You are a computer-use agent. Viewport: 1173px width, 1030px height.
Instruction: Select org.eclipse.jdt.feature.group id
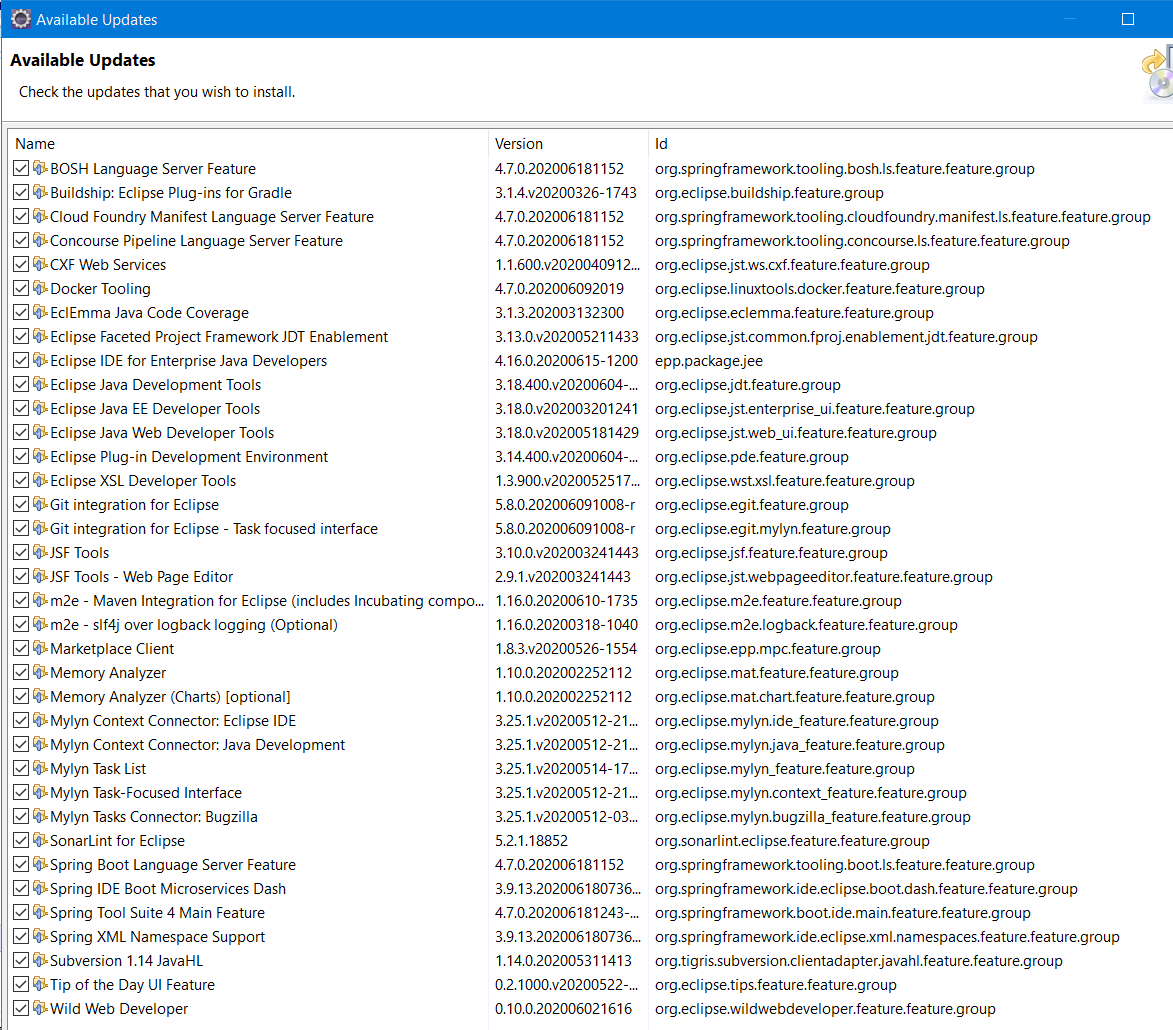(x=747, y=384)
